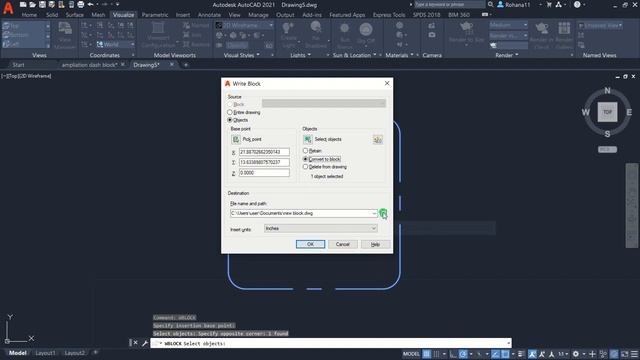This screenshot has height=360, width=640.
Task: Open Quick Select in the Objects section
Action: [x=378, y=140]
